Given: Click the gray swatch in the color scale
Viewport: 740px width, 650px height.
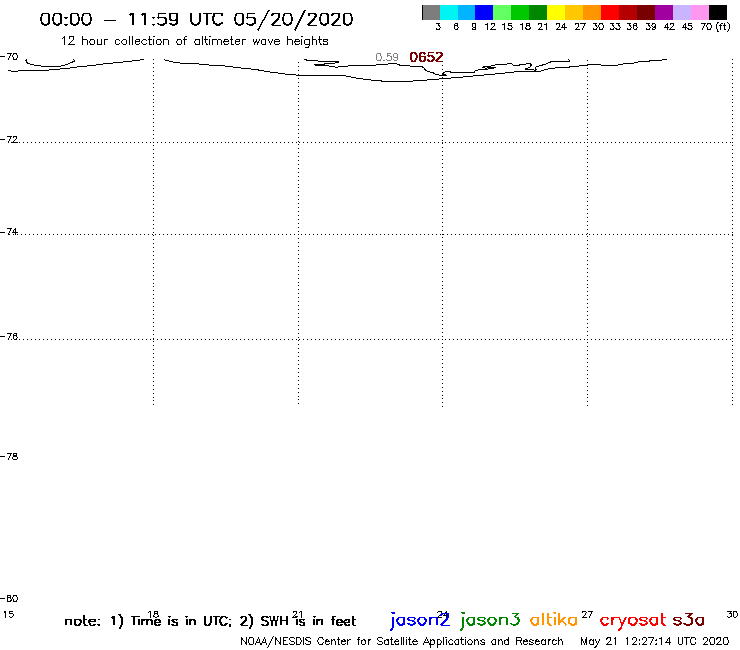Looking at the screenshot, I should (x=431, y=12).
